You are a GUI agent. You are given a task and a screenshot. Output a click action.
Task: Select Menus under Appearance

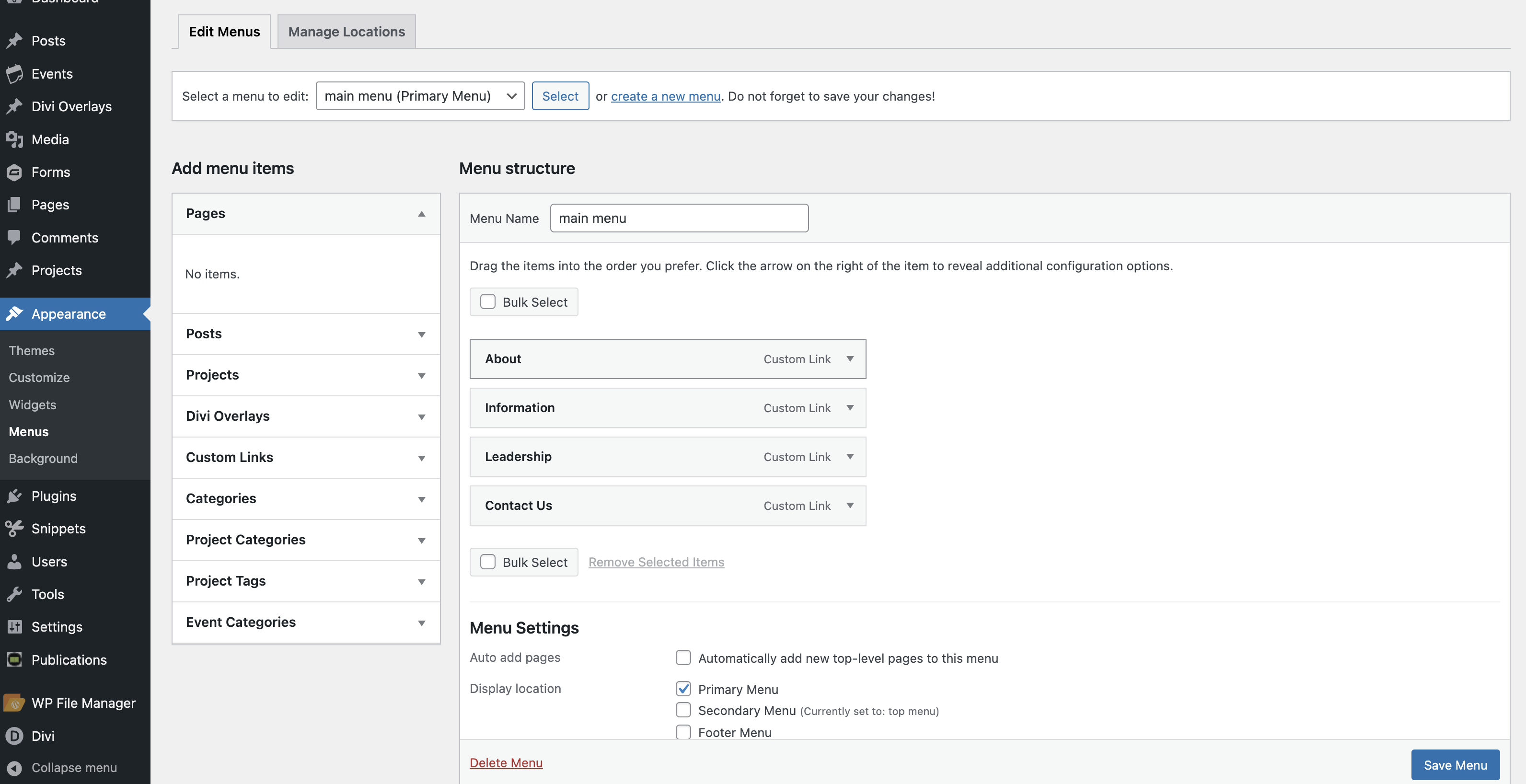click(28, 431)
